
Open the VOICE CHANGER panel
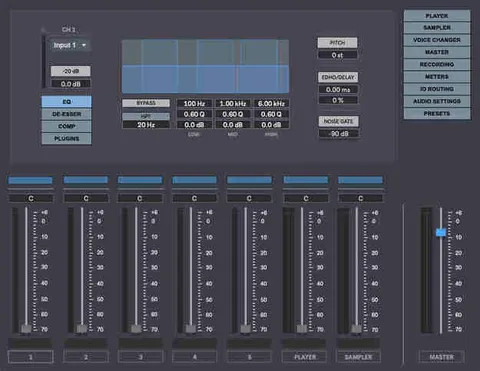coord(437,40)
